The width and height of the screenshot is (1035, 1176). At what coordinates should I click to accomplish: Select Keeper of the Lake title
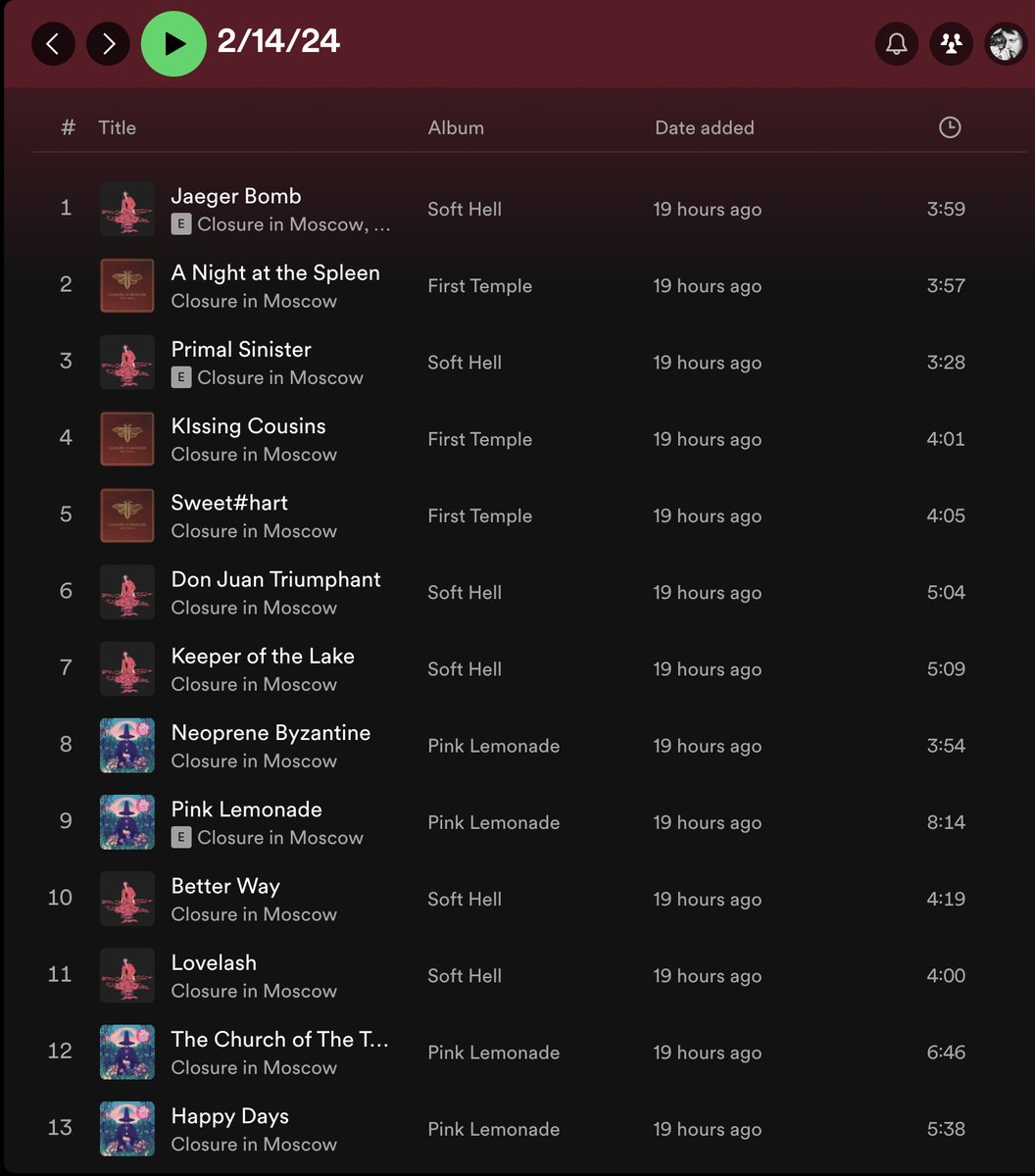(263, 656)
